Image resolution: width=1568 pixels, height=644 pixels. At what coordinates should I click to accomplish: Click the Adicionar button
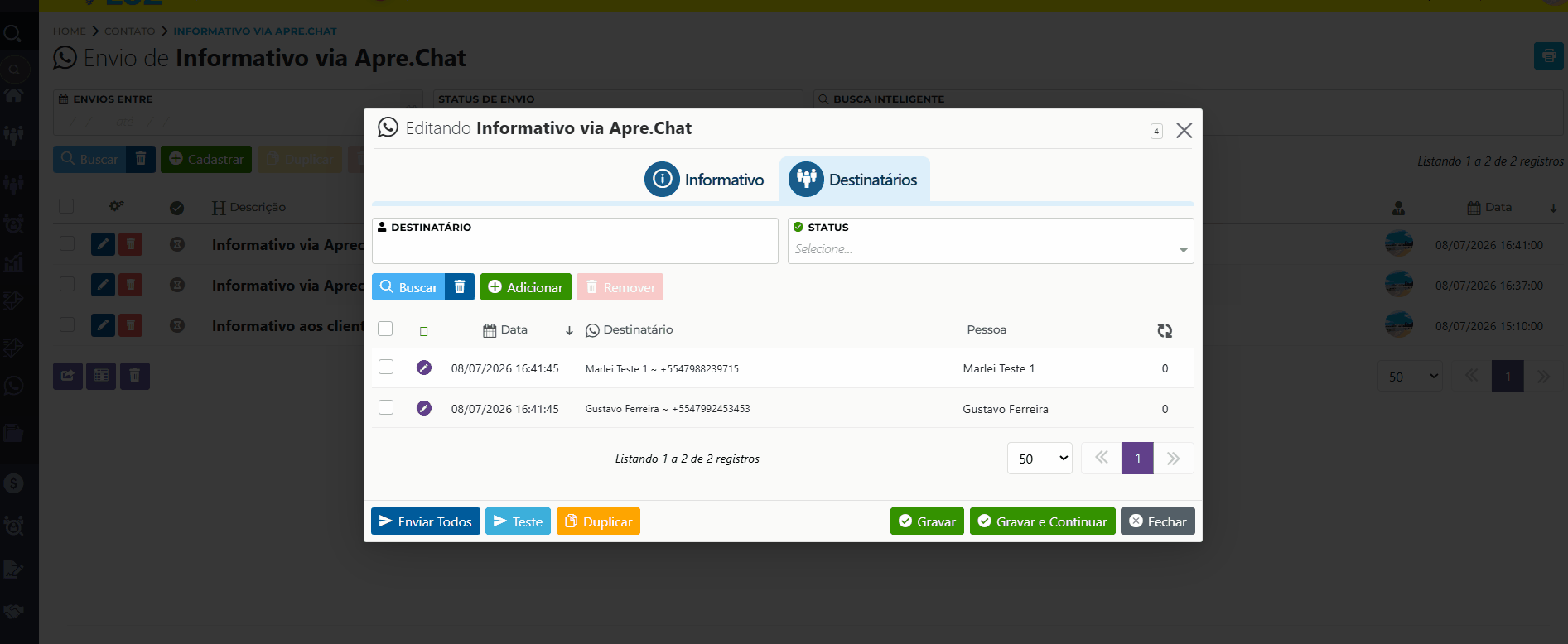[x=526, y=287]
